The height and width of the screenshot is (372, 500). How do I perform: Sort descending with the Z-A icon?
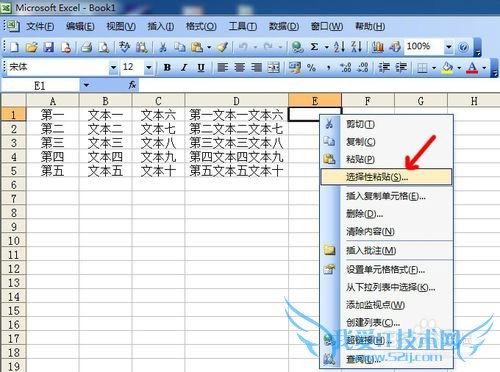[357, 47]
